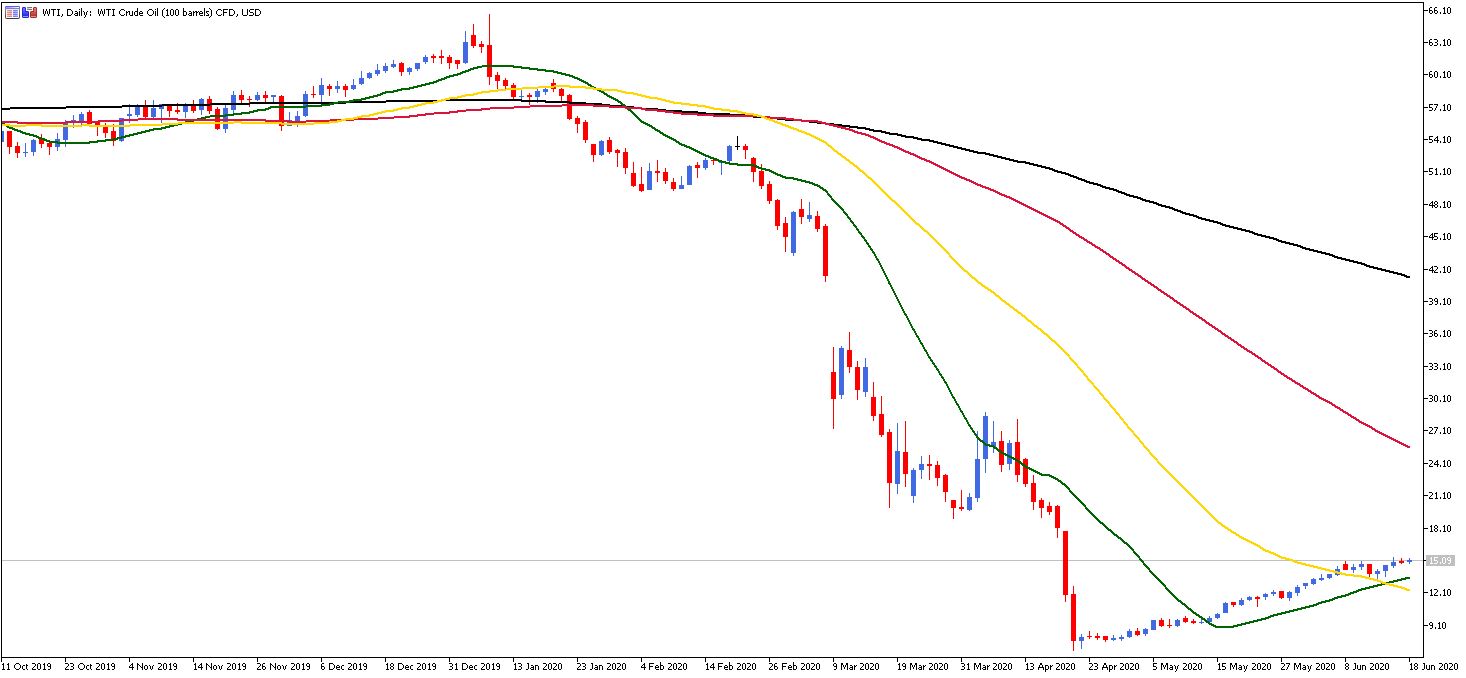Open the Depth of Market table icon
Viewport: 1466px width, 678px height.
coord(12,12)
